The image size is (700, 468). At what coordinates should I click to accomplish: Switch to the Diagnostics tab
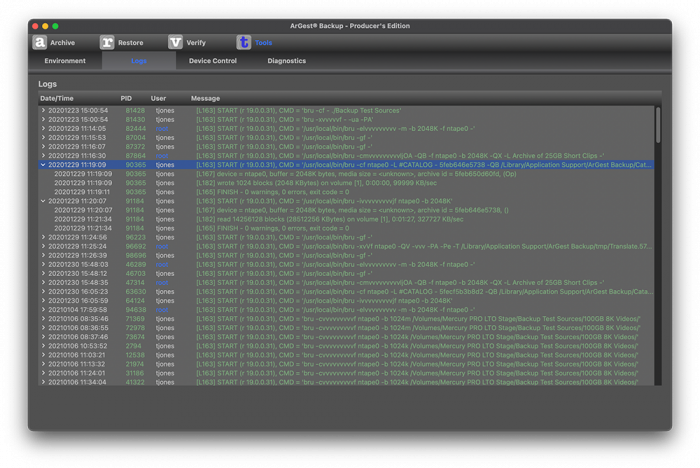click(x=287, y=61)
